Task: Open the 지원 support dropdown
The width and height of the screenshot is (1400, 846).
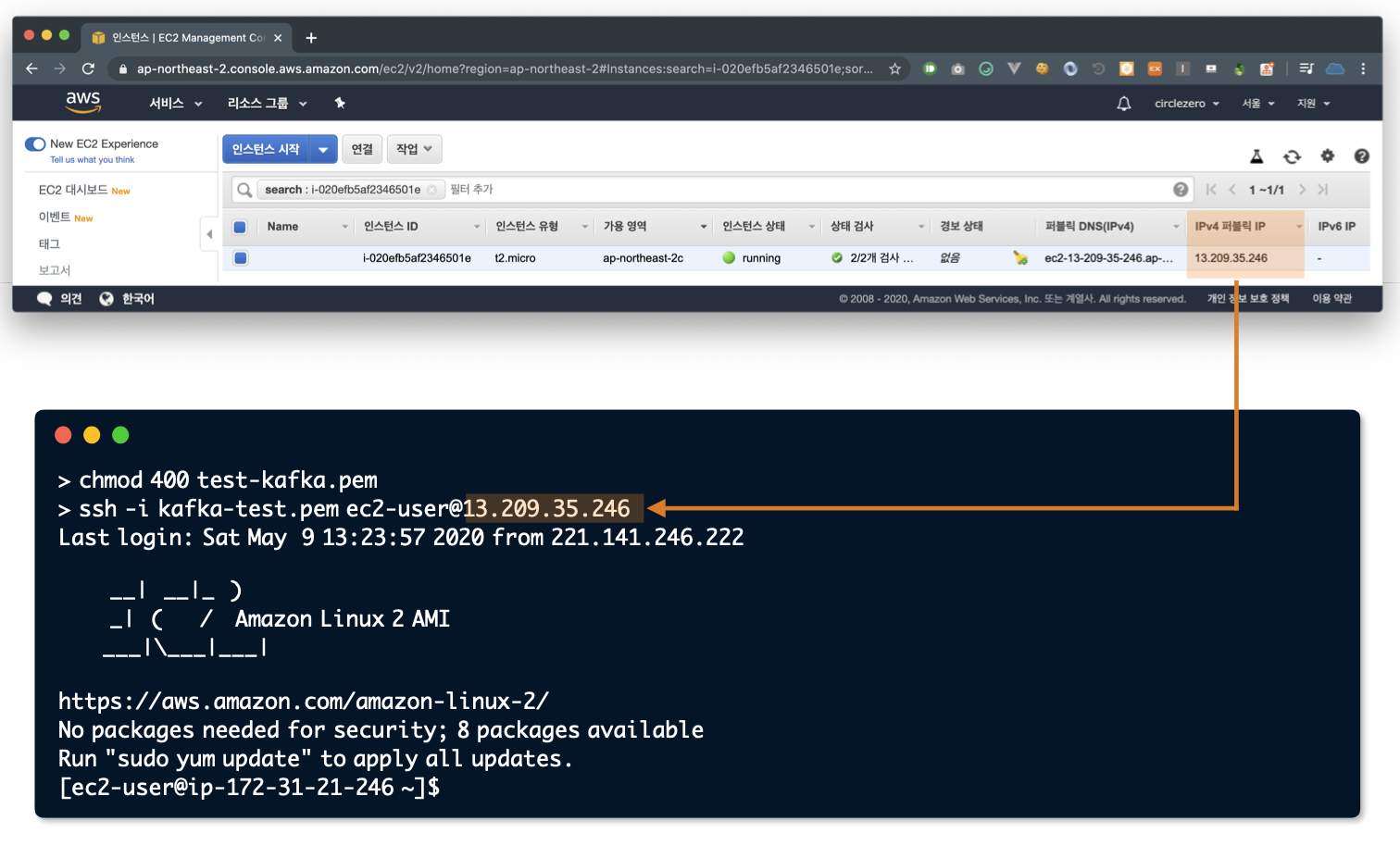Action: pos(1313,104)
